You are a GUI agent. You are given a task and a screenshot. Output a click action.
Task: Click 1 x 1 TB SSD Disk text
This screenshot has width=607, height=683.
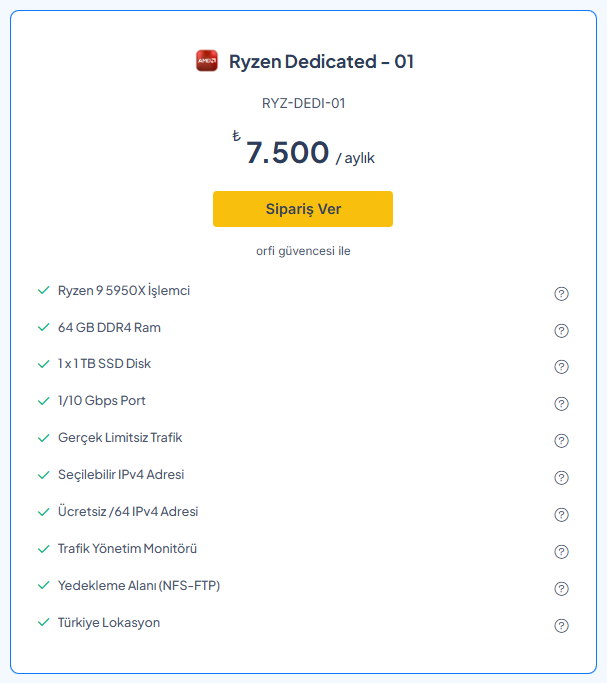[x=104, y=364]
